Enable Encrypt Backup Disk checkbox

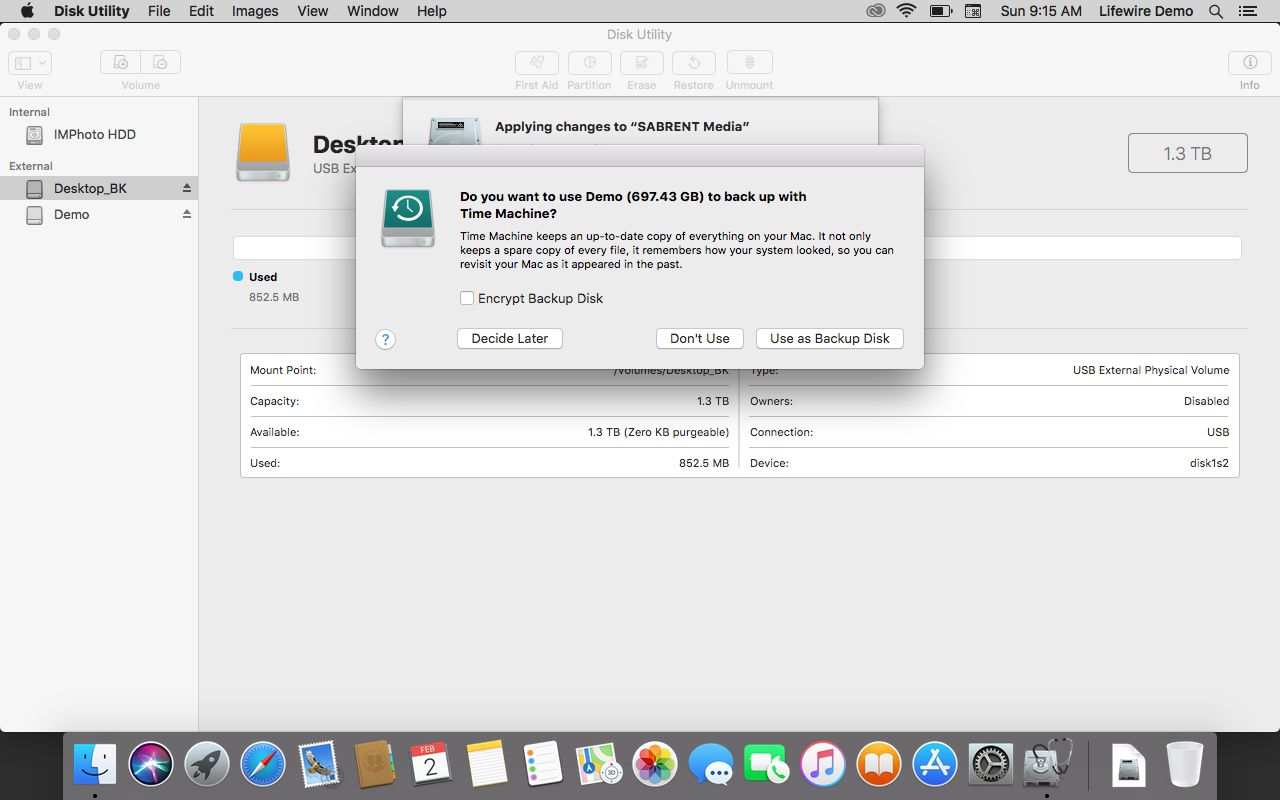tap(467, 298)
